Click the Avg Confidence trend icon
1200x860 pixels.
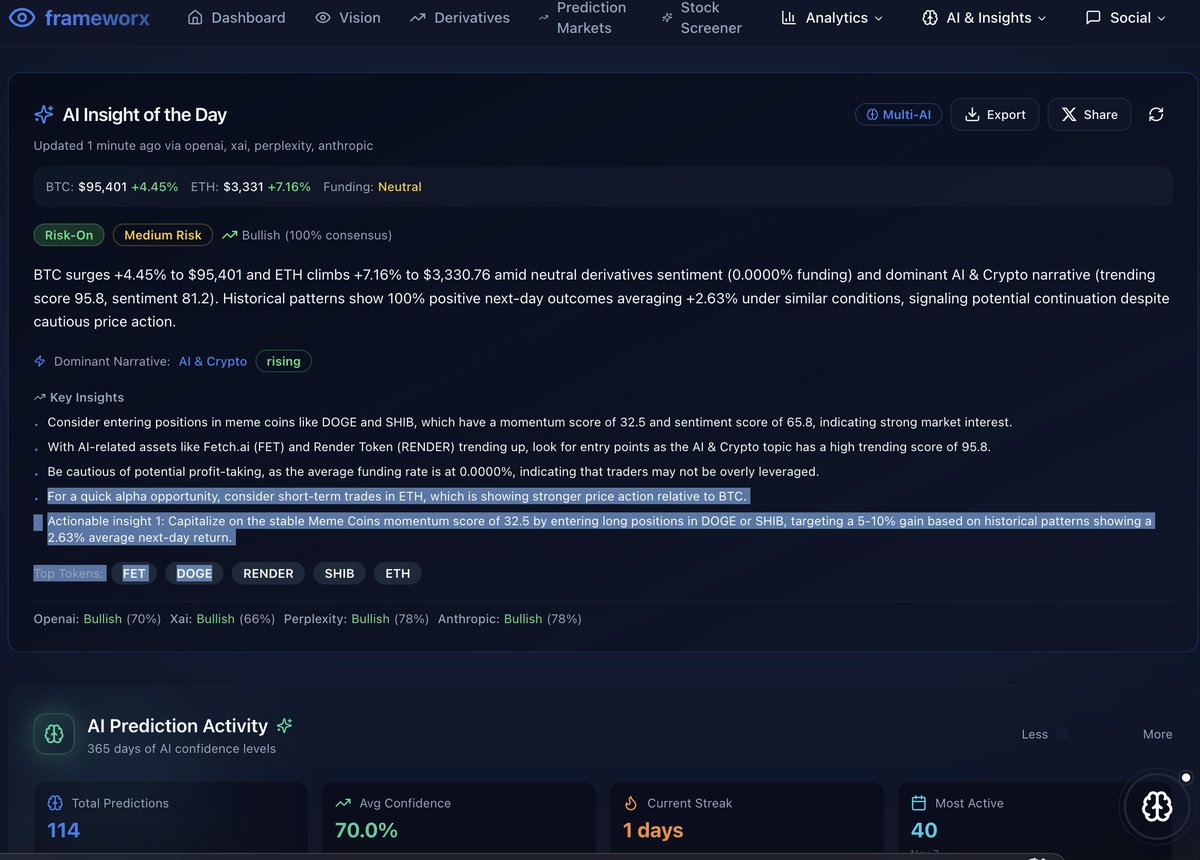[343, 803]
